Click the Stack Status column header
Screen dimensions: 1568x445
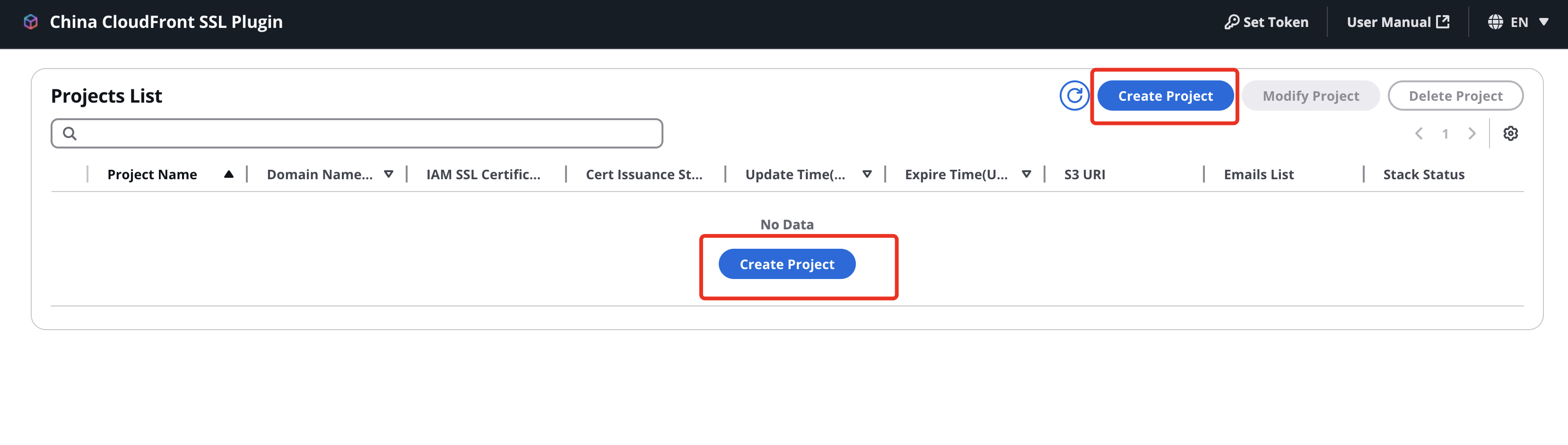1424,174
